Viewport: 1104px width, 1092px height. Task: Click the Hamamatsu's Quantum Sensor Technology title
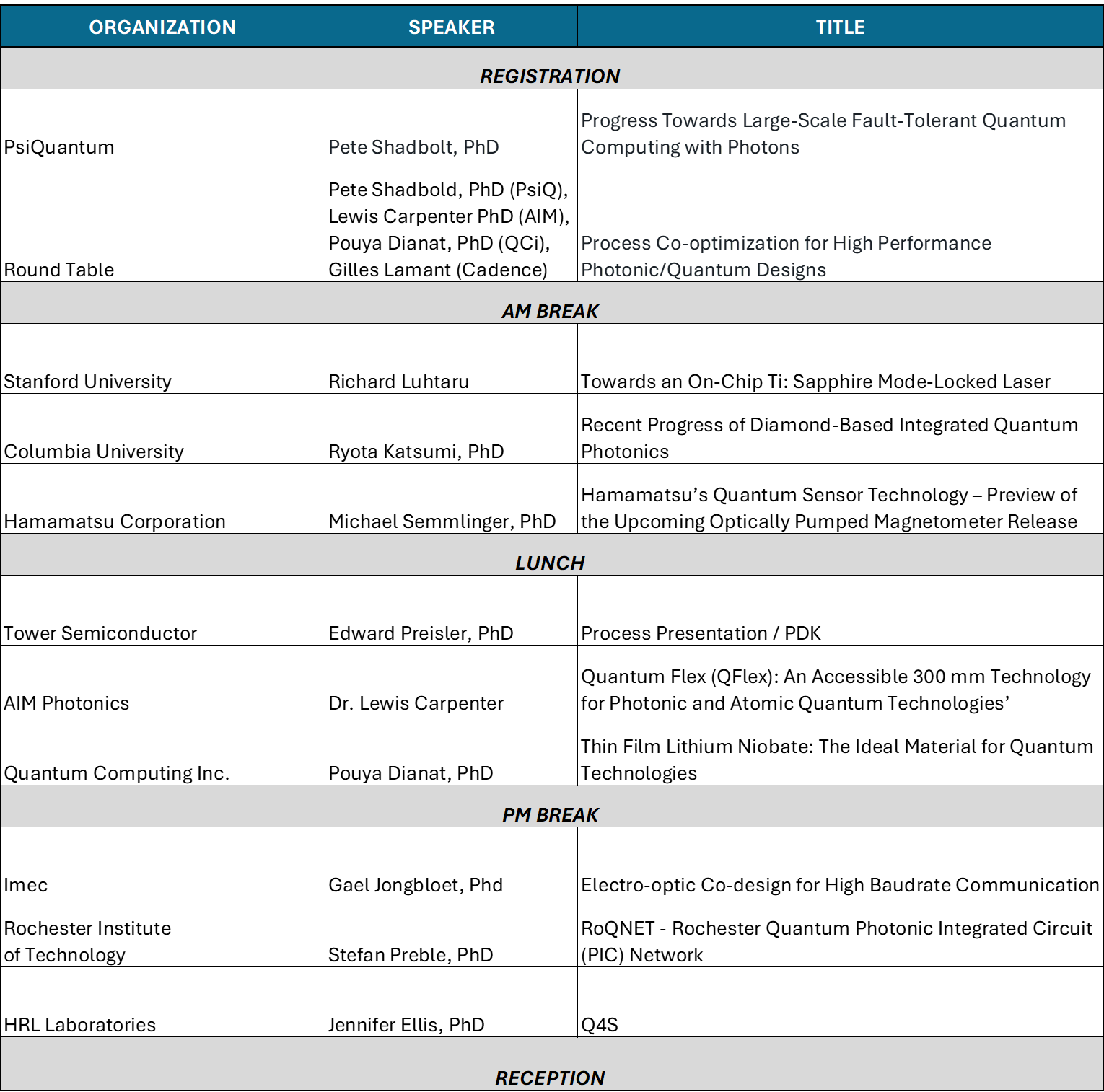tap(840, 498)
